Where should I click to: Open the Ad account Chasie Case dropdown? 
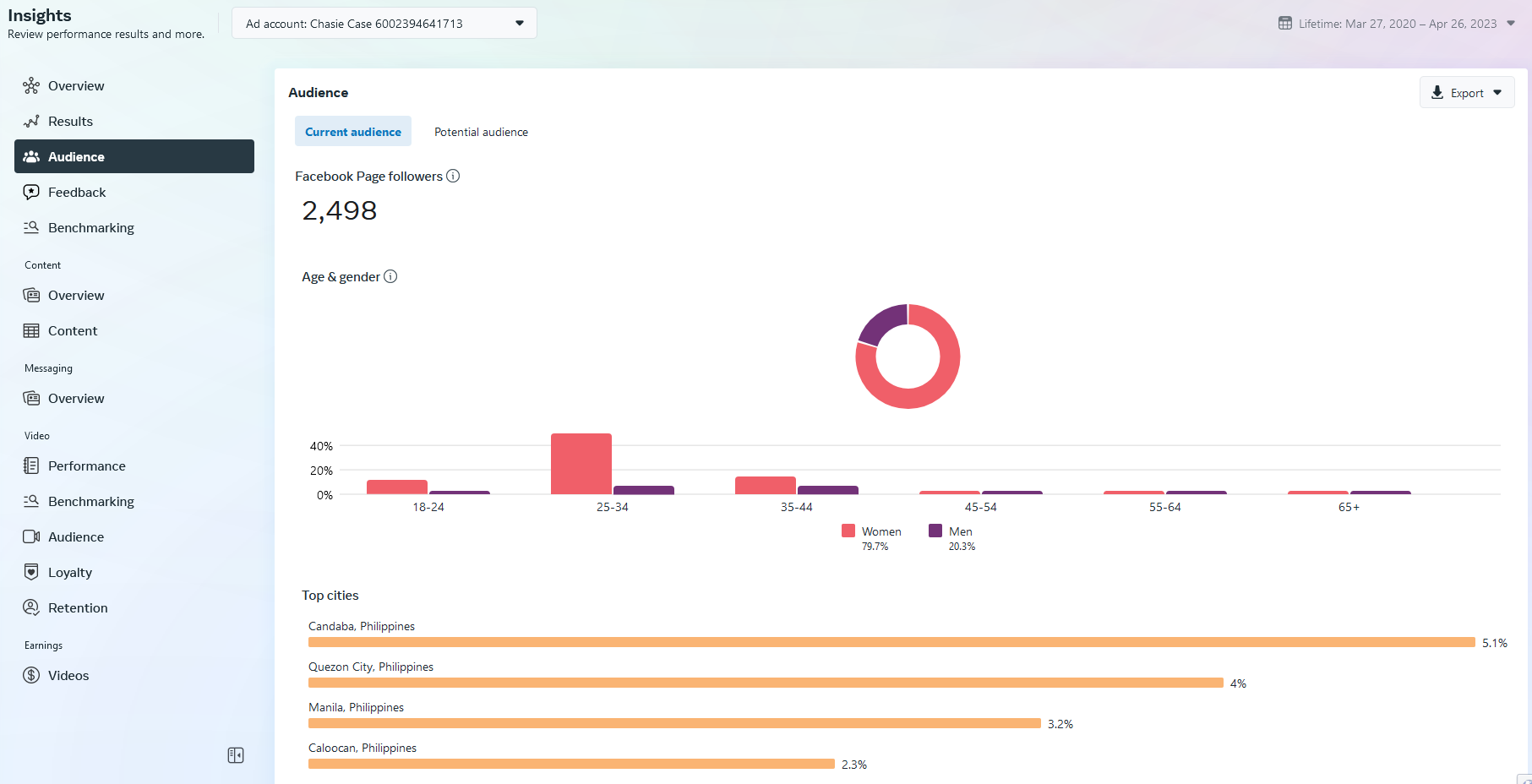tap(384, 23)
